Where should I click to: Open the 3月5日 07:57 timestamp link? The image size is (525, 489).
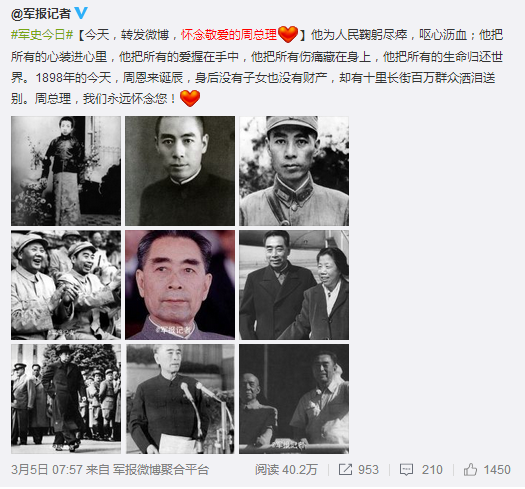(47, 470)
